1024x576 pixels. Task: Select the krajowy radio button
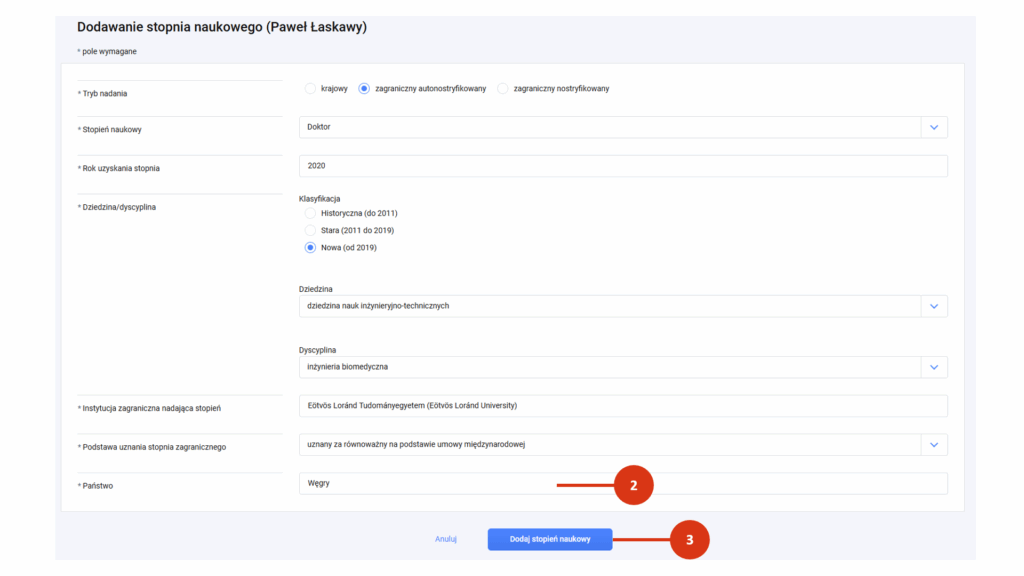310,89
